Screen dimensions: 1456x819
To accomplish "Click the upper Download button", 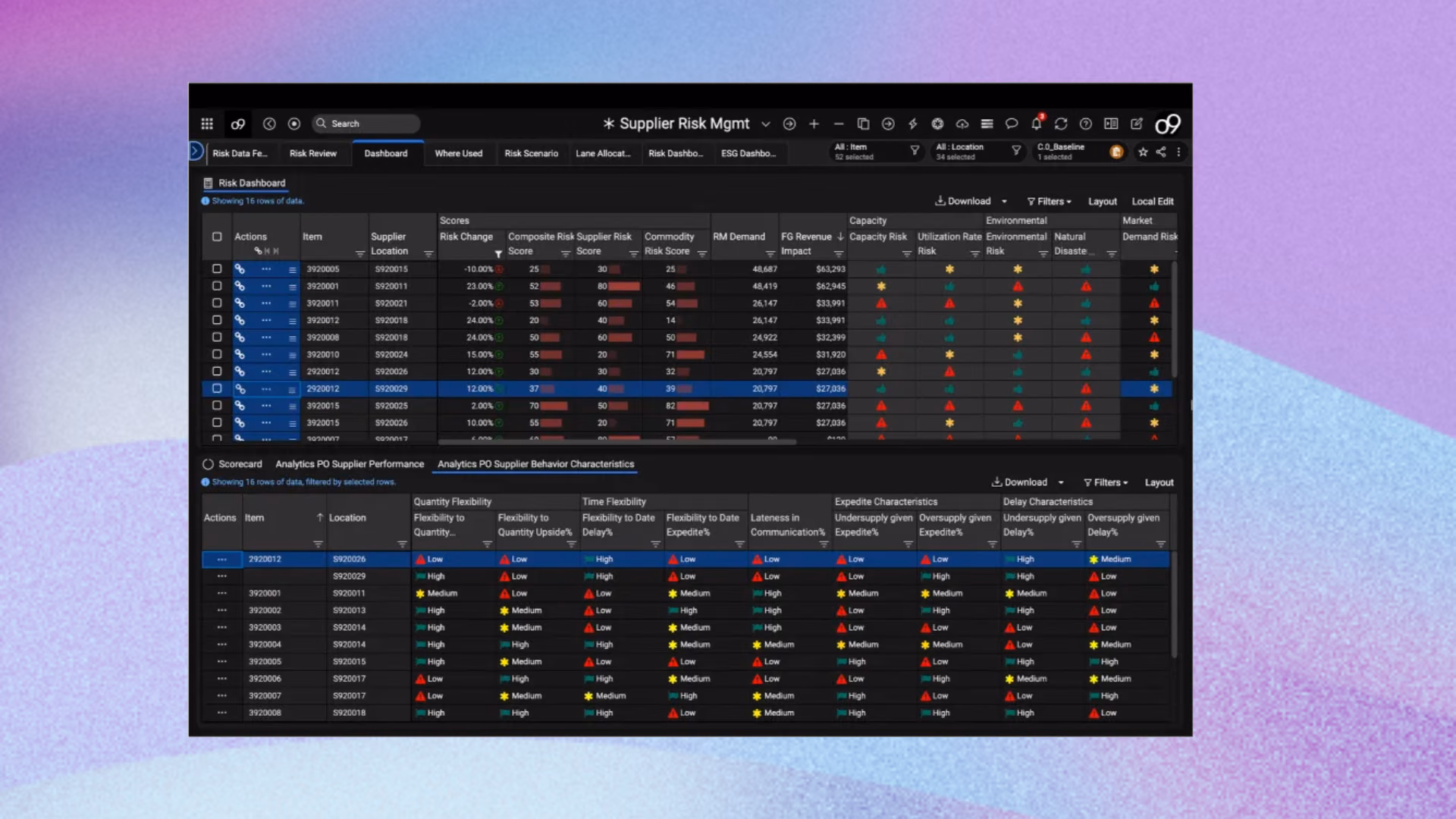I will tap(963, 201).
